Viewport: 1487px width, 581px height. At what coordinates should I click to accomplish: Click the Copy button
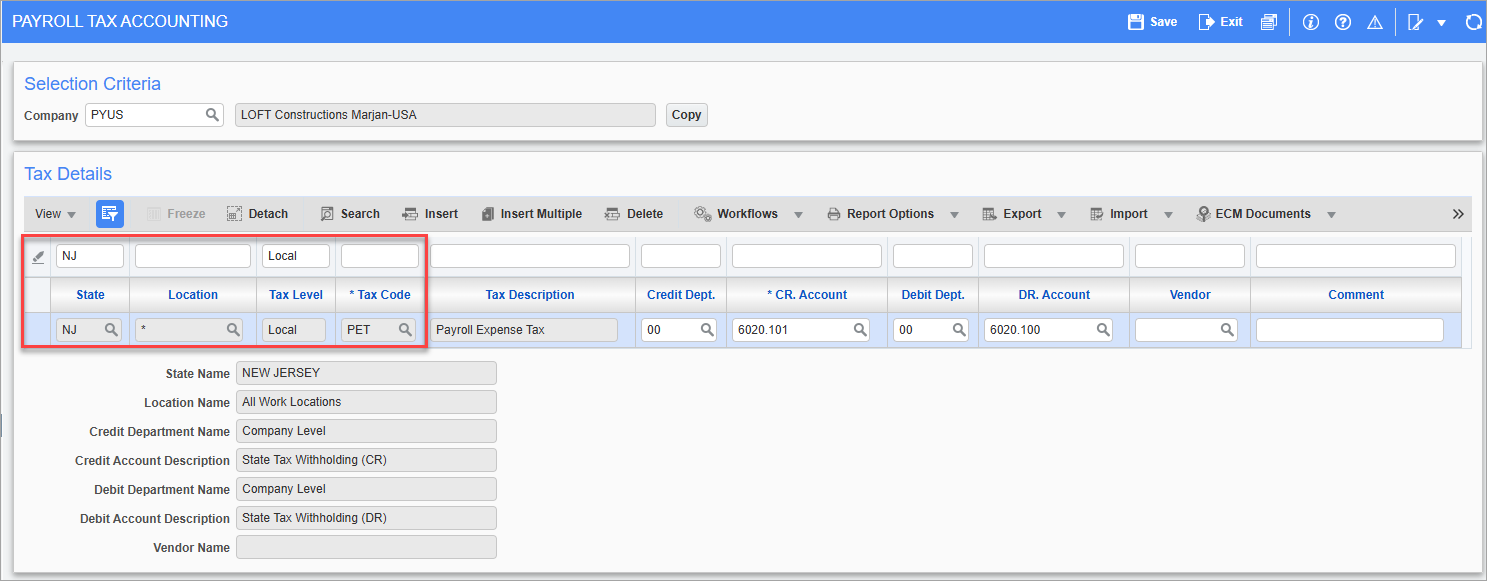pos(686,115)
